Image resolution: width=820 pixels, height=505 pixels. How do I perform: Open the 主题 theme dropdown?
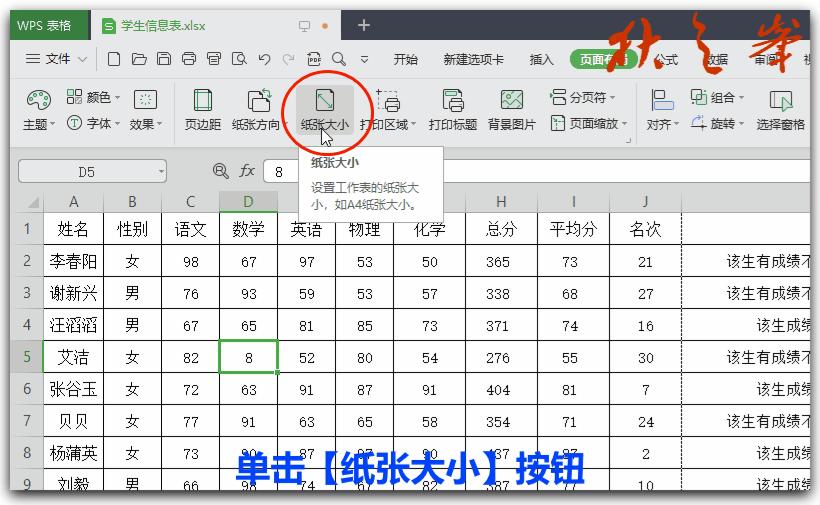[x=39, y=110]
